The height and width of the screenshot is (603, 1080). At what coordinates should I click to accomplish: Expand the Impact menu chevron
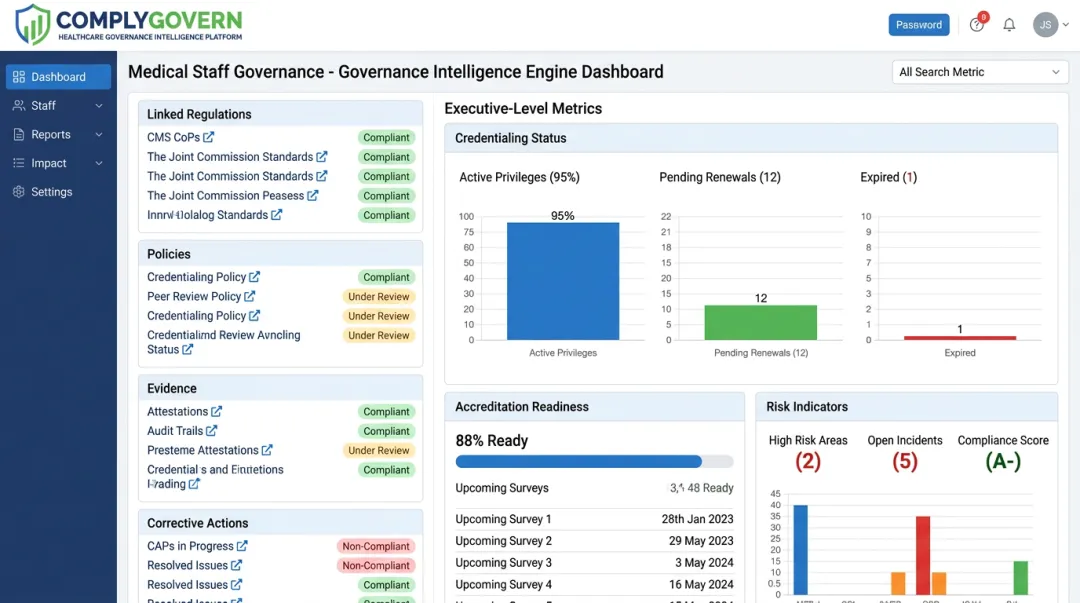pos(98,163)
